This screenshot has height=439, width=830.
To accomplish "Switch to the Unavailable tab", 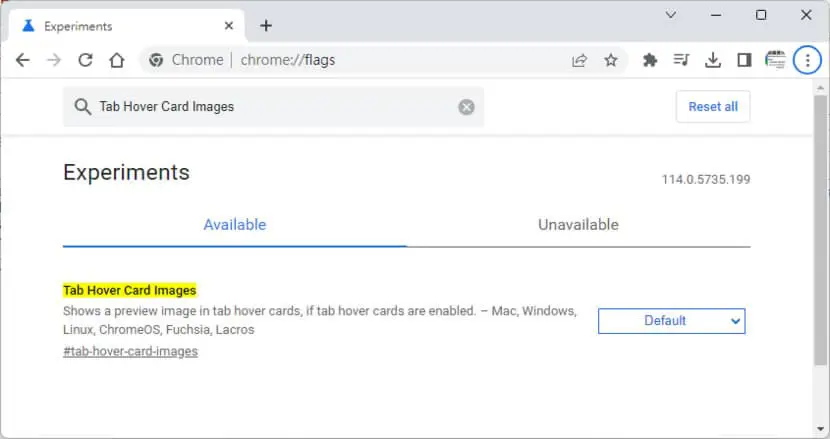I will tap(578, 225).
